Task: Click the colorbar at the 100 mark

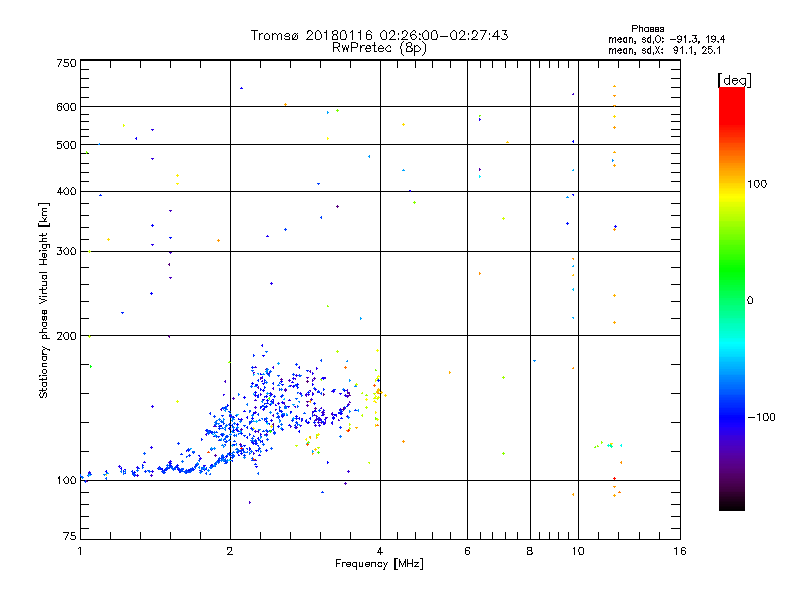Action: [x=732, y=184]
